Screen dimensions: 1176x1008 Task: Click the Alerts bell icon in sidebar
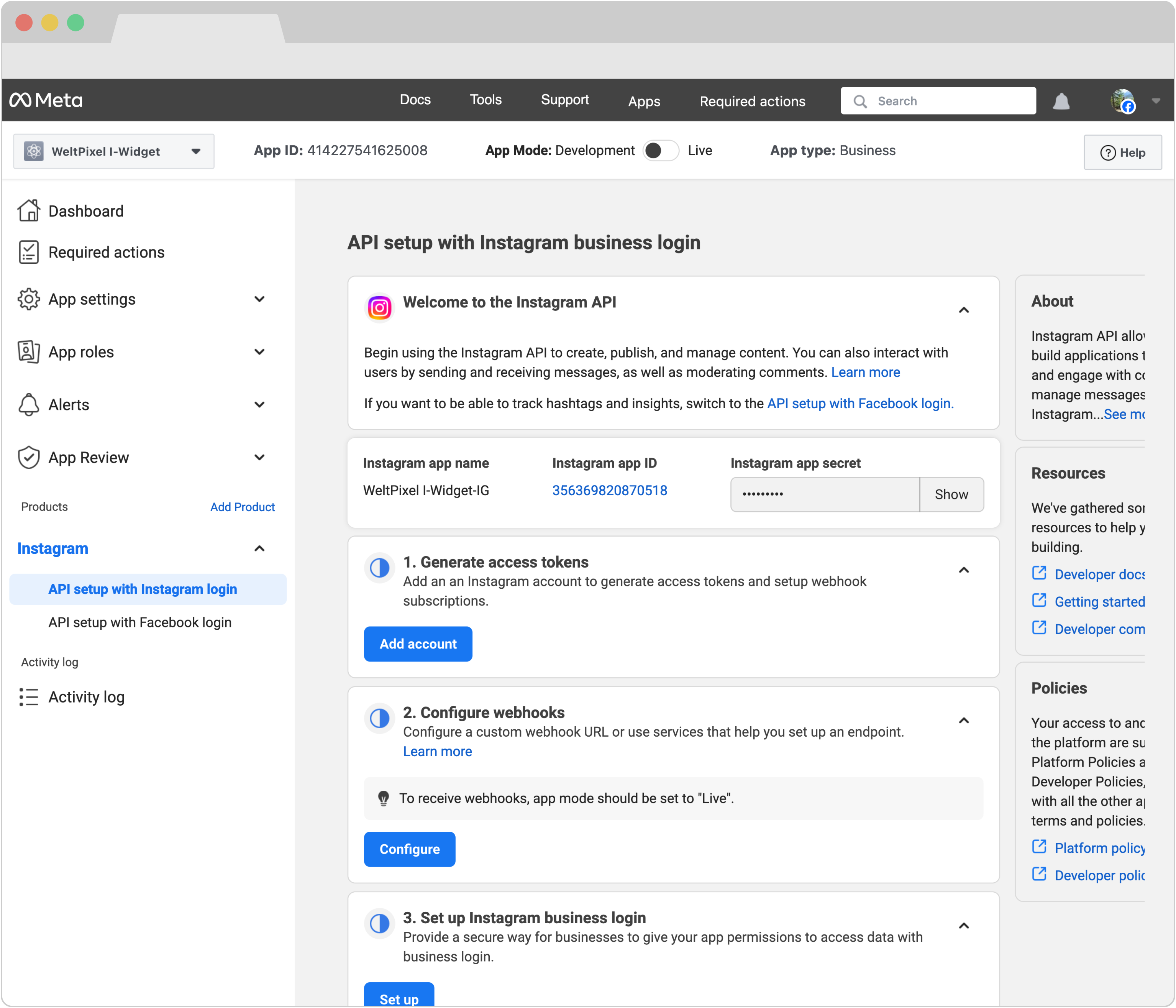[x=28, y=405]
